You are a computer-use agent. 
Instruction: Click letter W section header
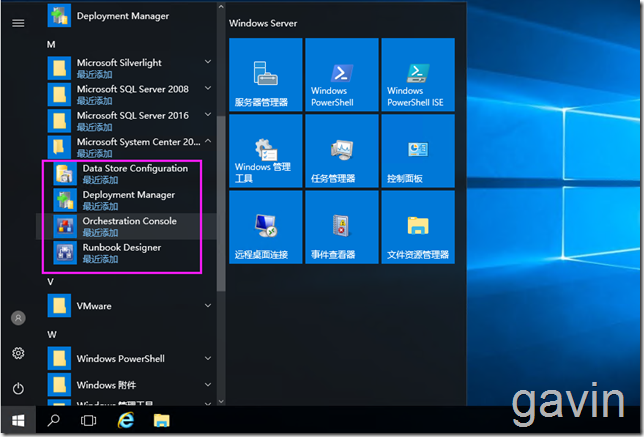pyautogui.click(x=52, y=334)
